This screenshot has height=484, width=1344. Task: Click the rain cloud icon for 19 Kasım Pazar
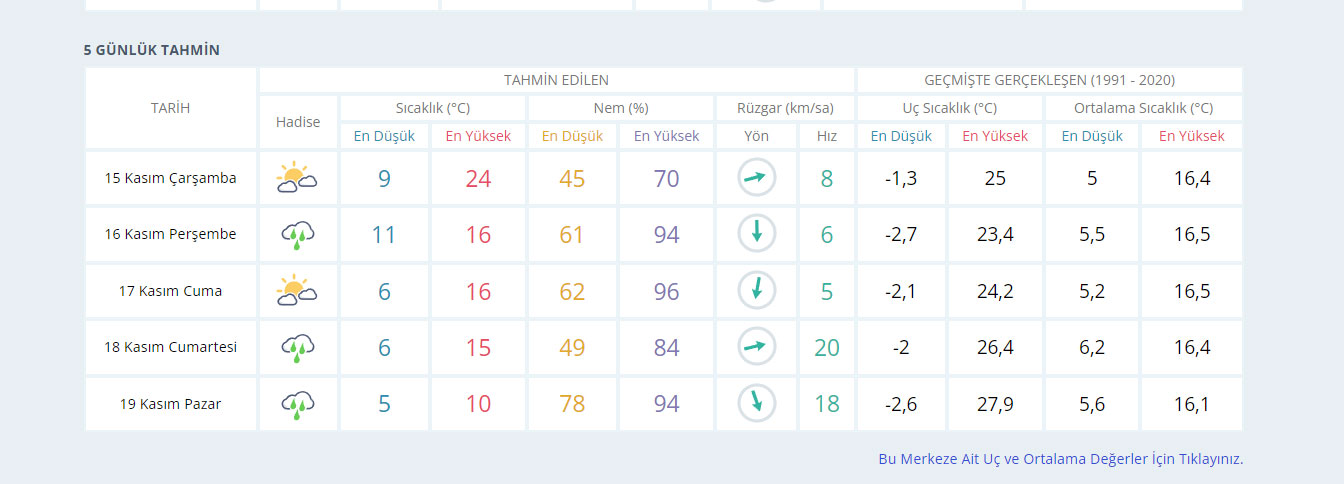click(x=297, y=404)
